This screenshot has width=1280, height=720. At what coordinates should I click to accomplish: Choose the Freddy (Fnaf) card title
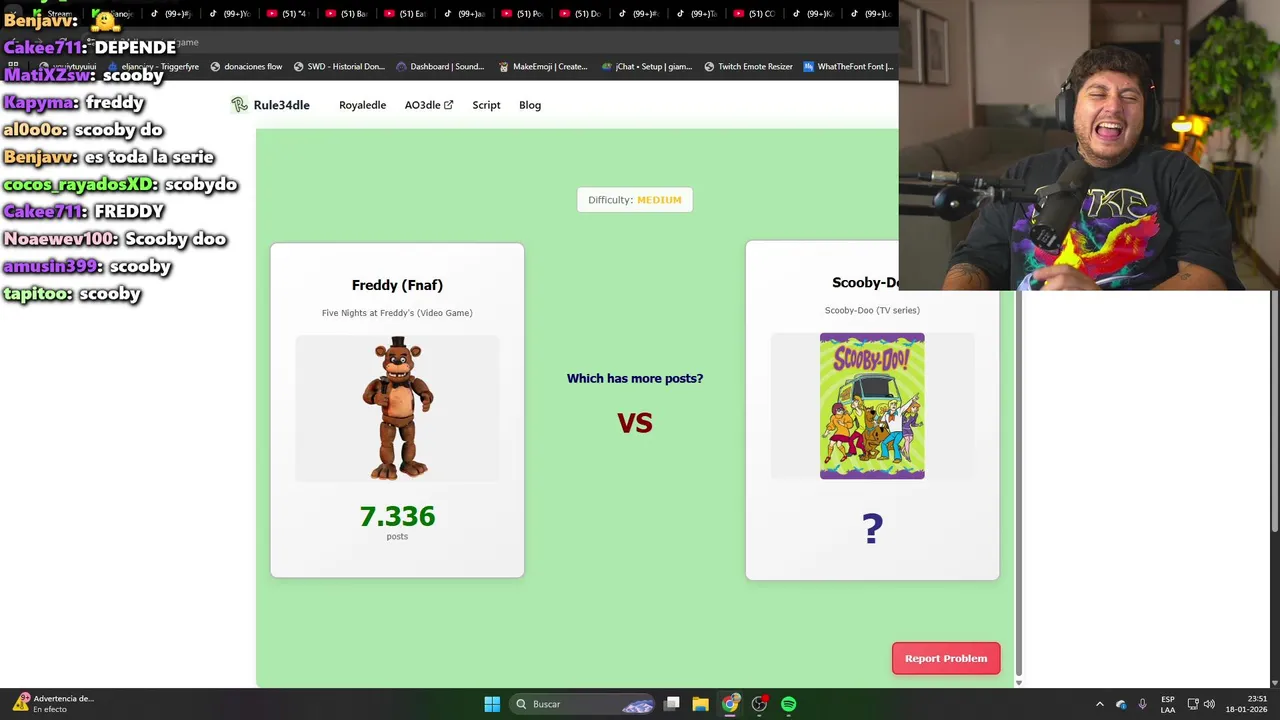[397, 285]
